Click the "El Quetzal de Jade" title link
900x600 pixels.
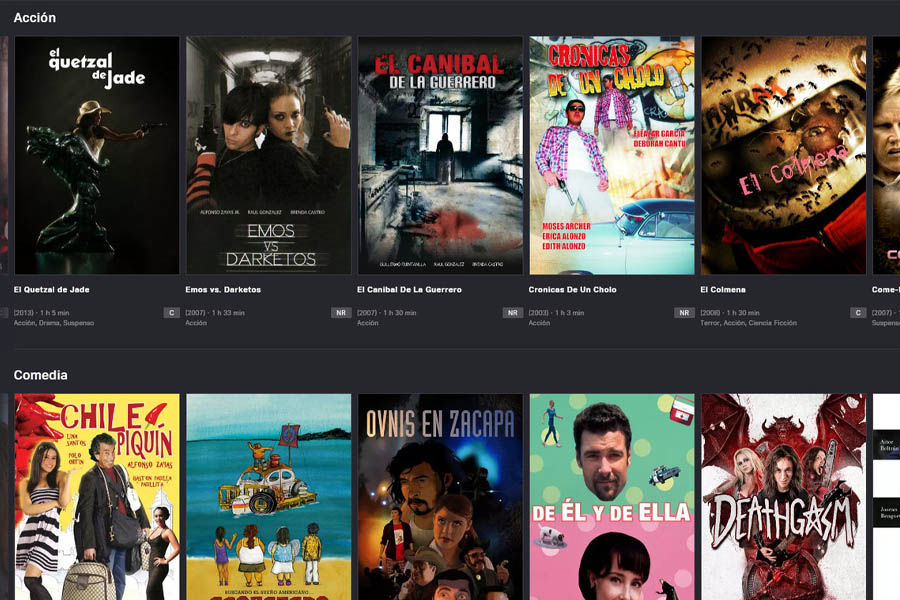pos(52,289)
